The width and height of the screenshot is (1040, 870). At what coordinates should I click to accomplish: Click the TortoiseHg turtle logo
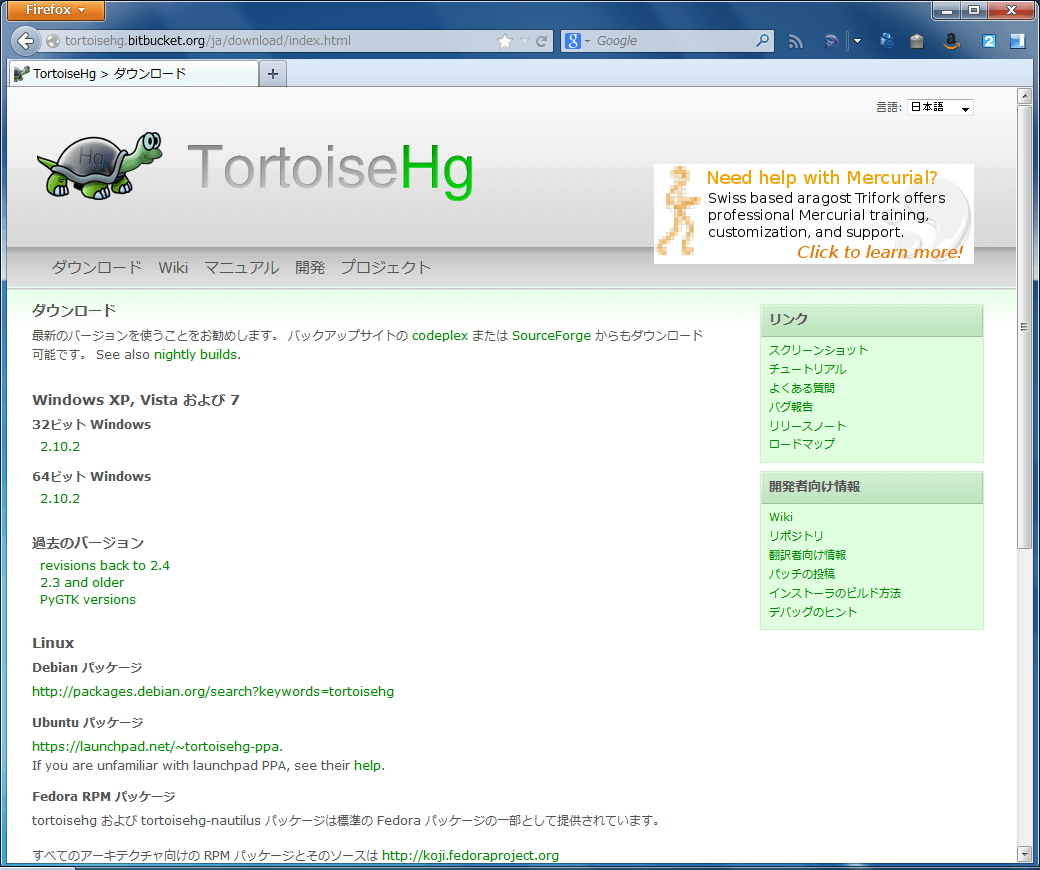coord(98,162)
